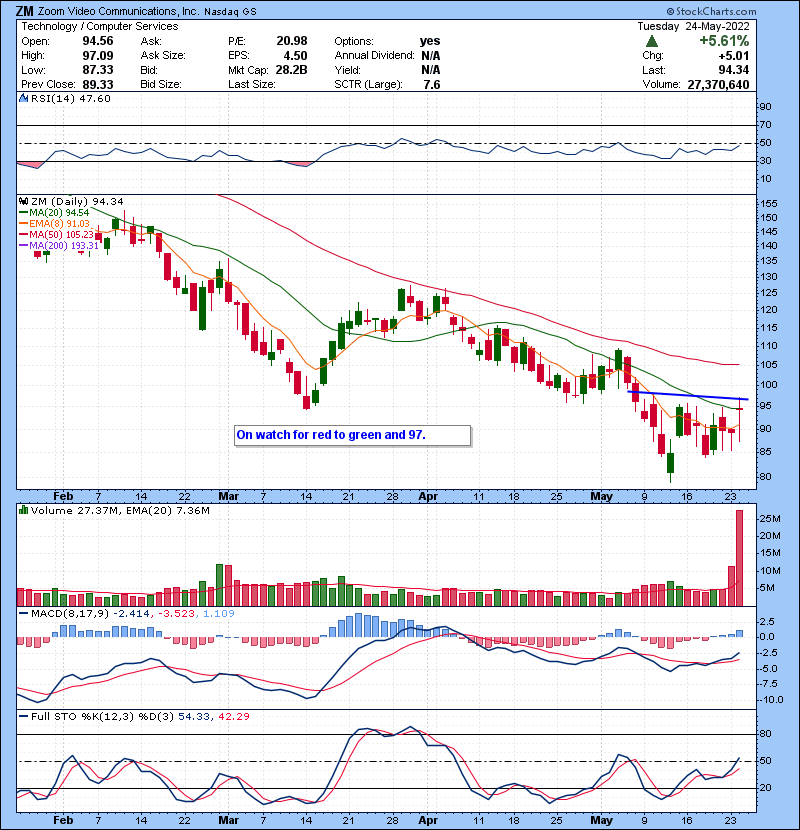Click the red stochastic %D value 42.29
The width and height of the screenshot is (800, 830).
tap(233, 716)
